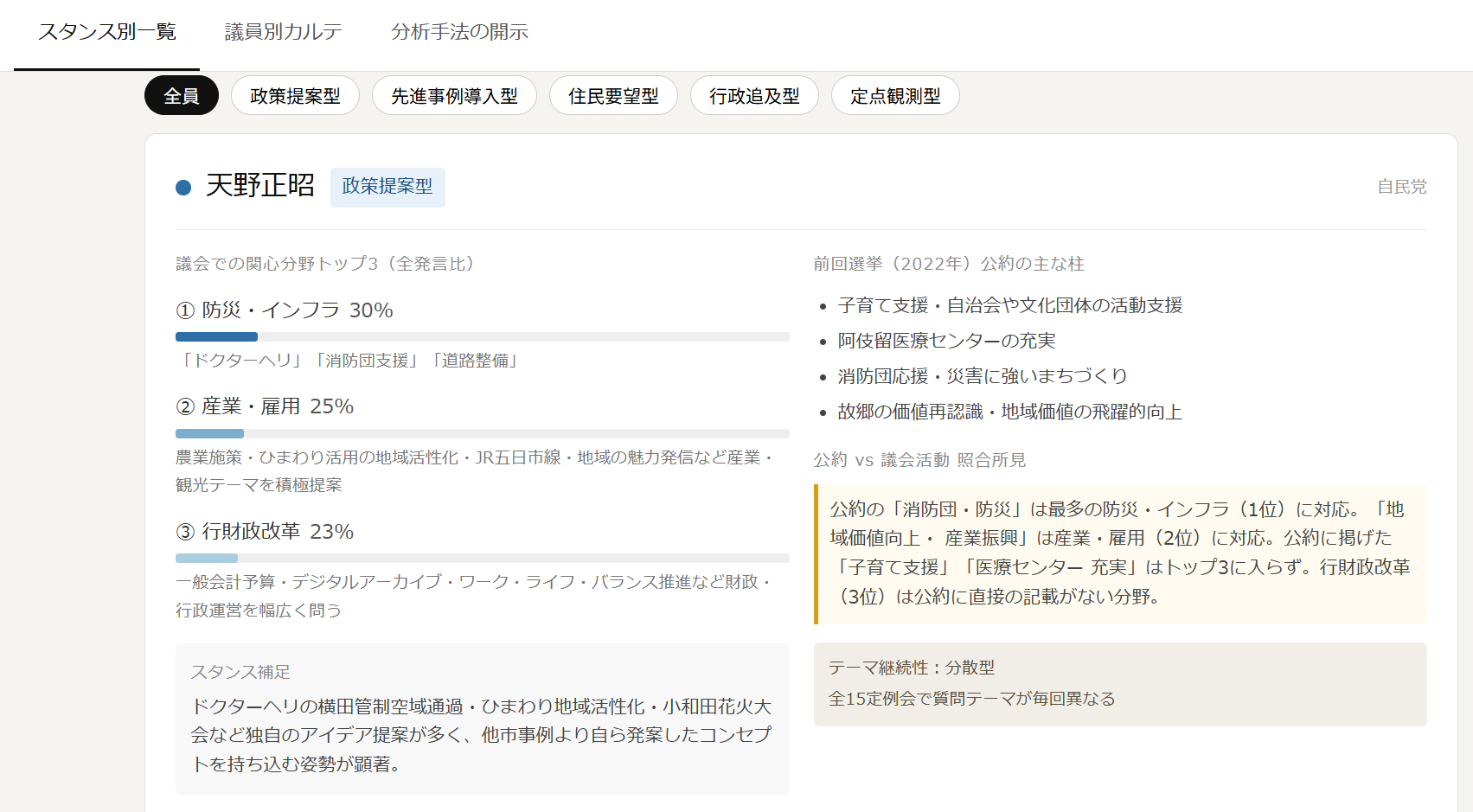Viewport: 1473px width, 812px height.
Task: Click the 行財政改革 23% progress bar
Action: (483, 558)
